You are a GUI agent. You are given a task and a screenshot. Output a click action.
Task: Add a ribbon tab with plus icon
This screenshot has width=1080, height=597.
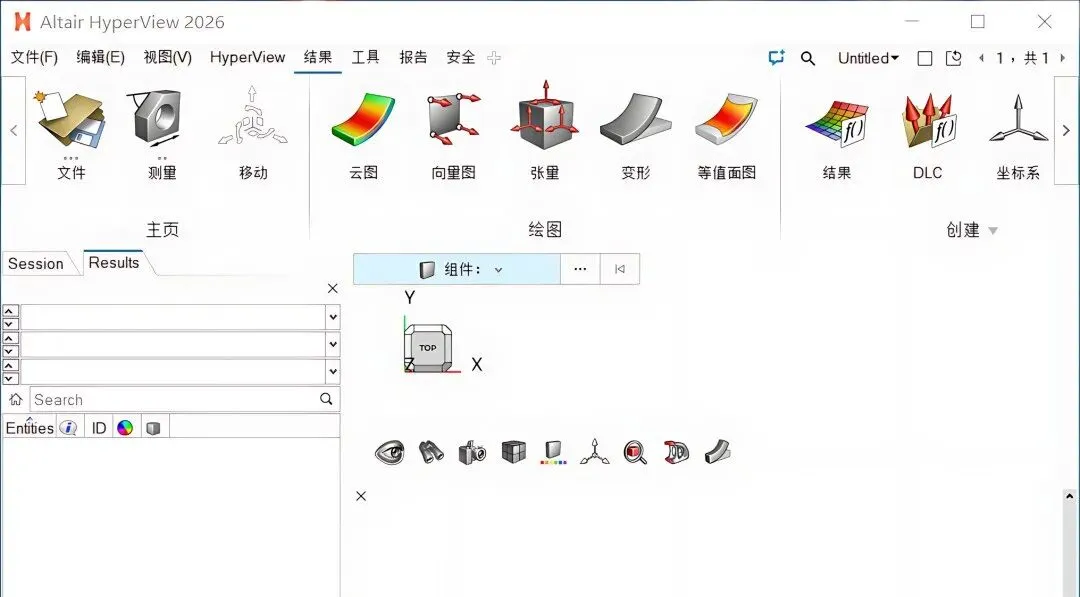[494, 59]
